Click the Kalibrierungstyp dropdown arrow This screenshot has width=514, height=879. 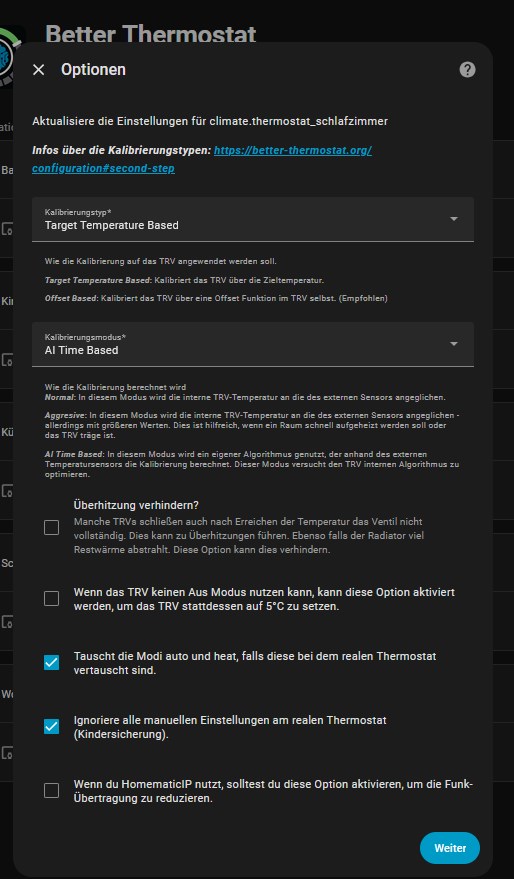pos(454,219)
